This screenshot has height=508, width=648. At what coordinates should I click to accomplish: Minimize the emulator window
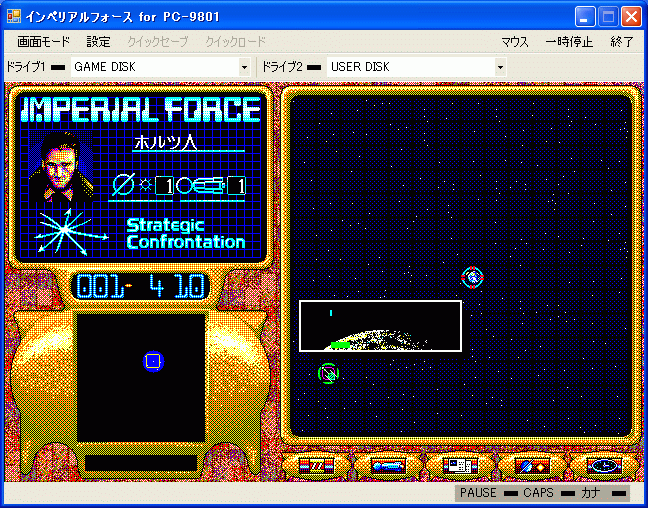pos(584,17)
